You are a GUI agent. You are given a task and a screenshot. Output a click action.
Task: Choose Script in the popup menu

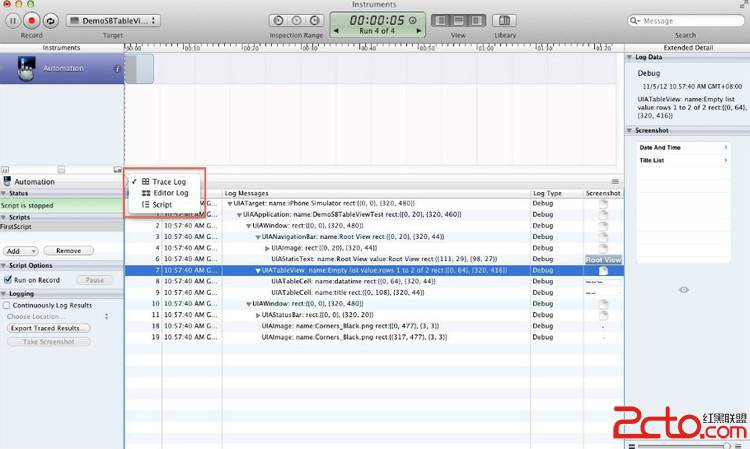click(x=162, y=204)
